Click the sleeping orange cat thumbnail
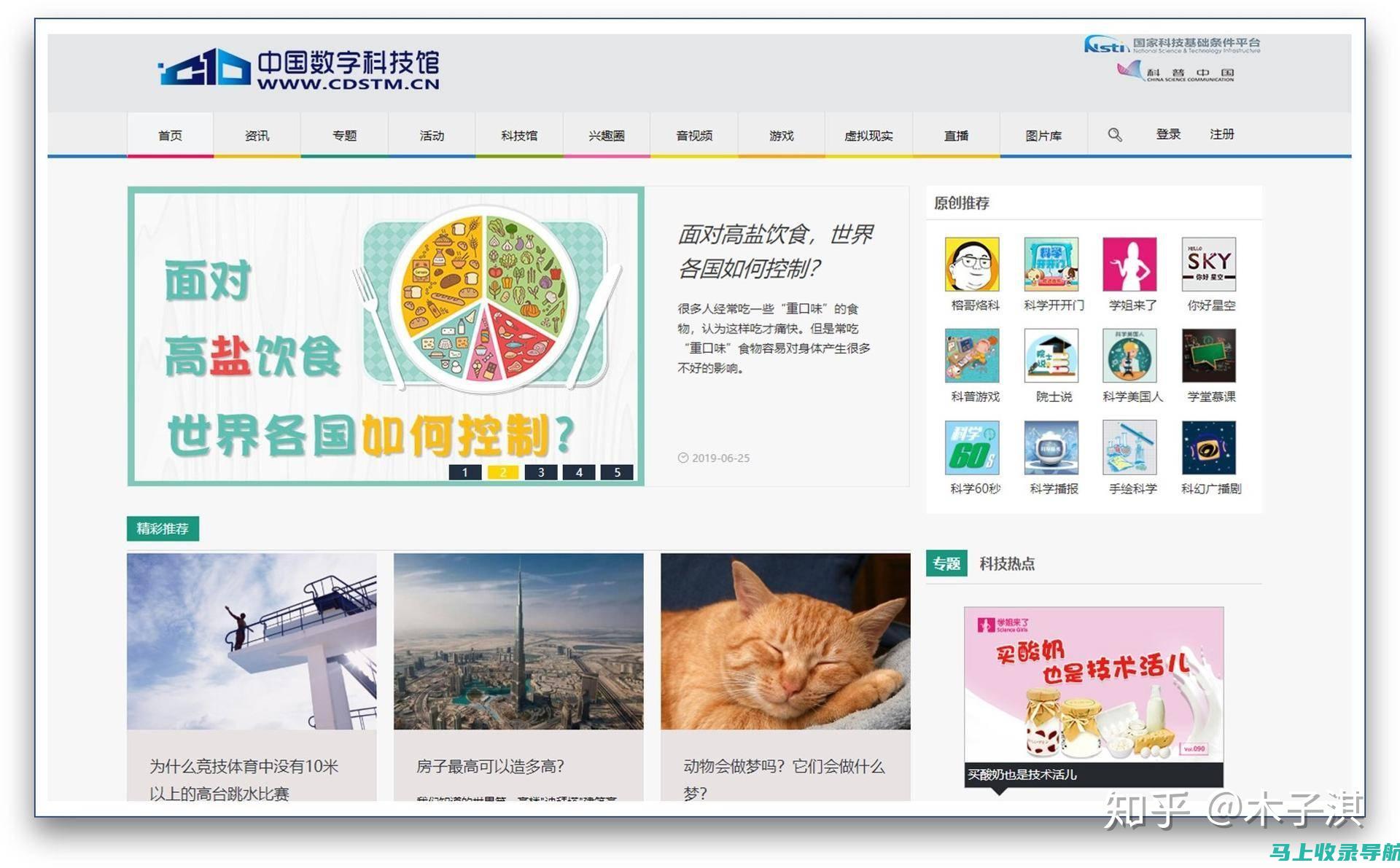 [785, 641]
